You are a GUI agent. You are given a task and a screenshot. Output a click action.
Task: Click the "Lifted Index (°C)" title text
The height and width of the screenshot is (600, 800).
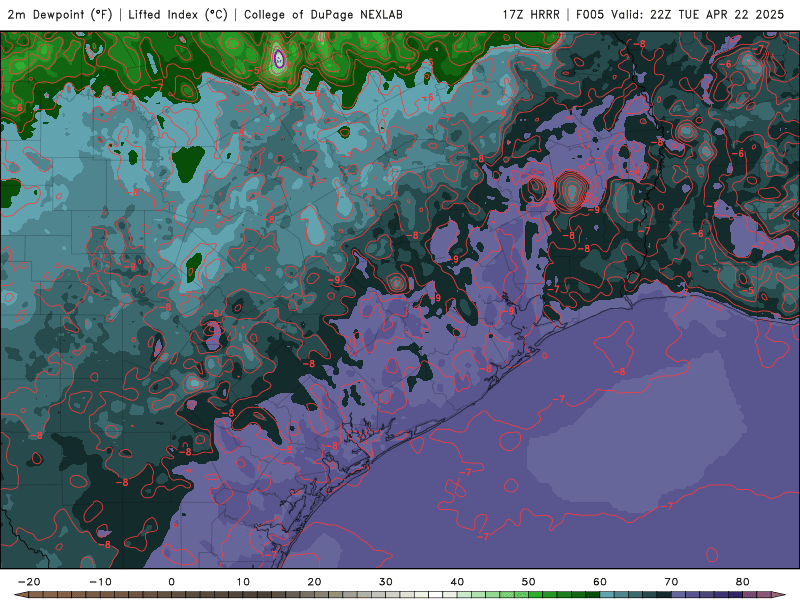[x=178, y=15]
